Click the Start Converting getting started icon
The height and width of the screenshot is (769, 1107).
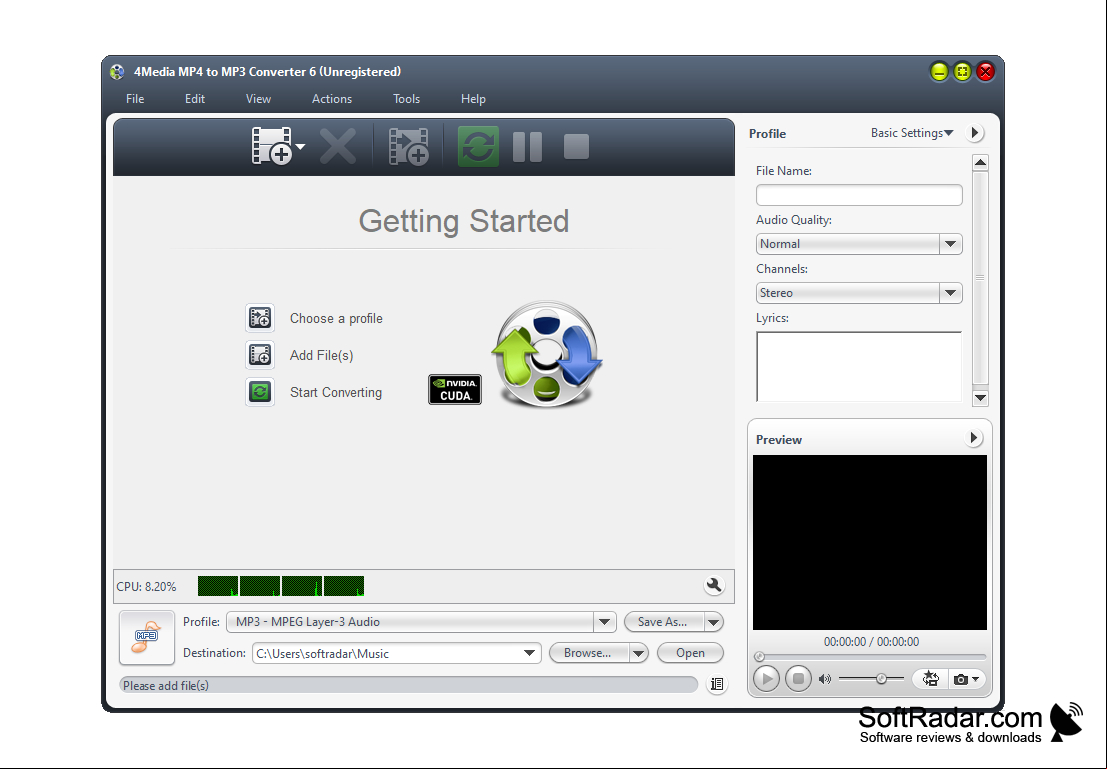tap(260, 391)
